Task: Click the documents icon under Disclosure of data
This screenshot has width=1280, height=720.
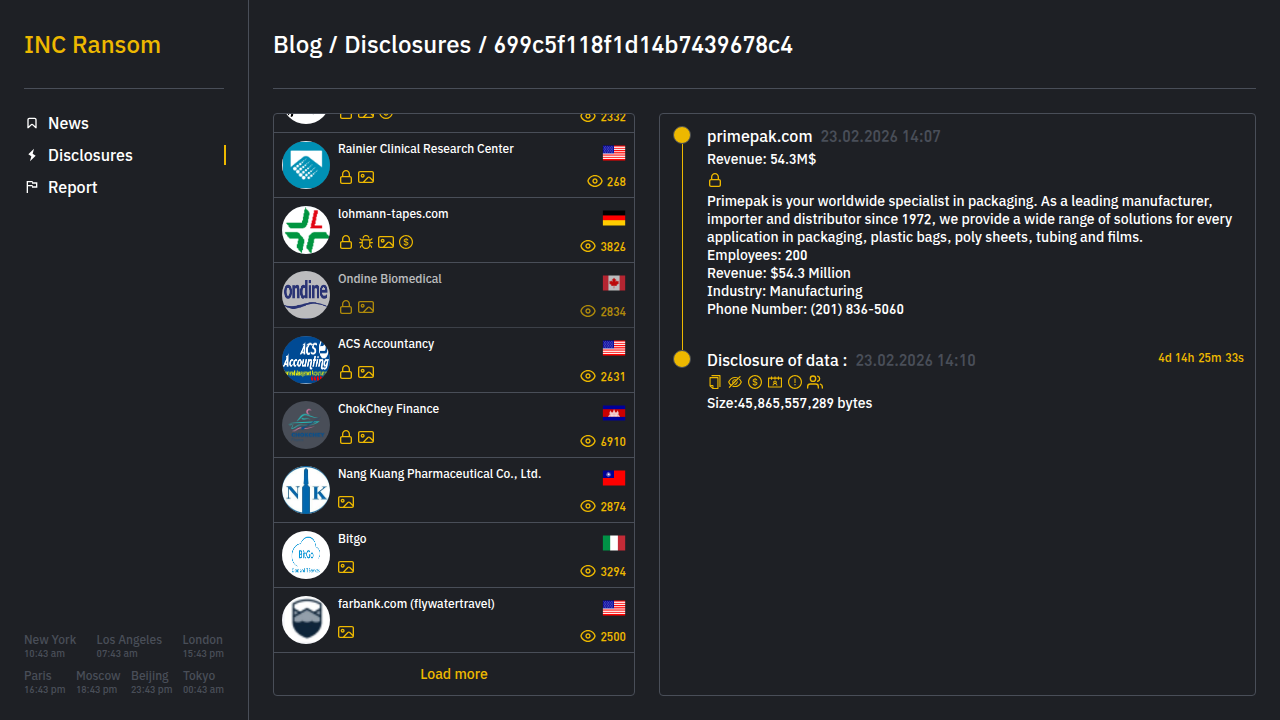Action: click(x=715, y=382)
